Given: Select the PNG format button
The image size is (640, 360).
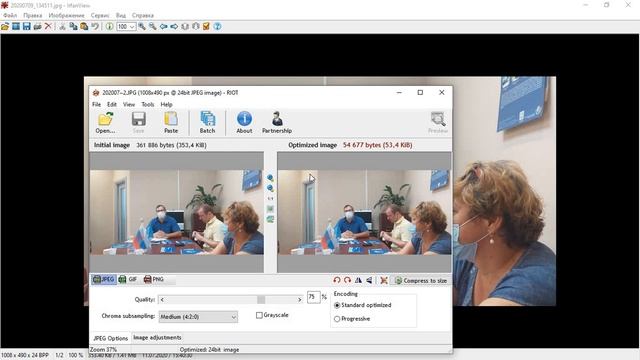Looking at the screenshot, I should point(154,280).
